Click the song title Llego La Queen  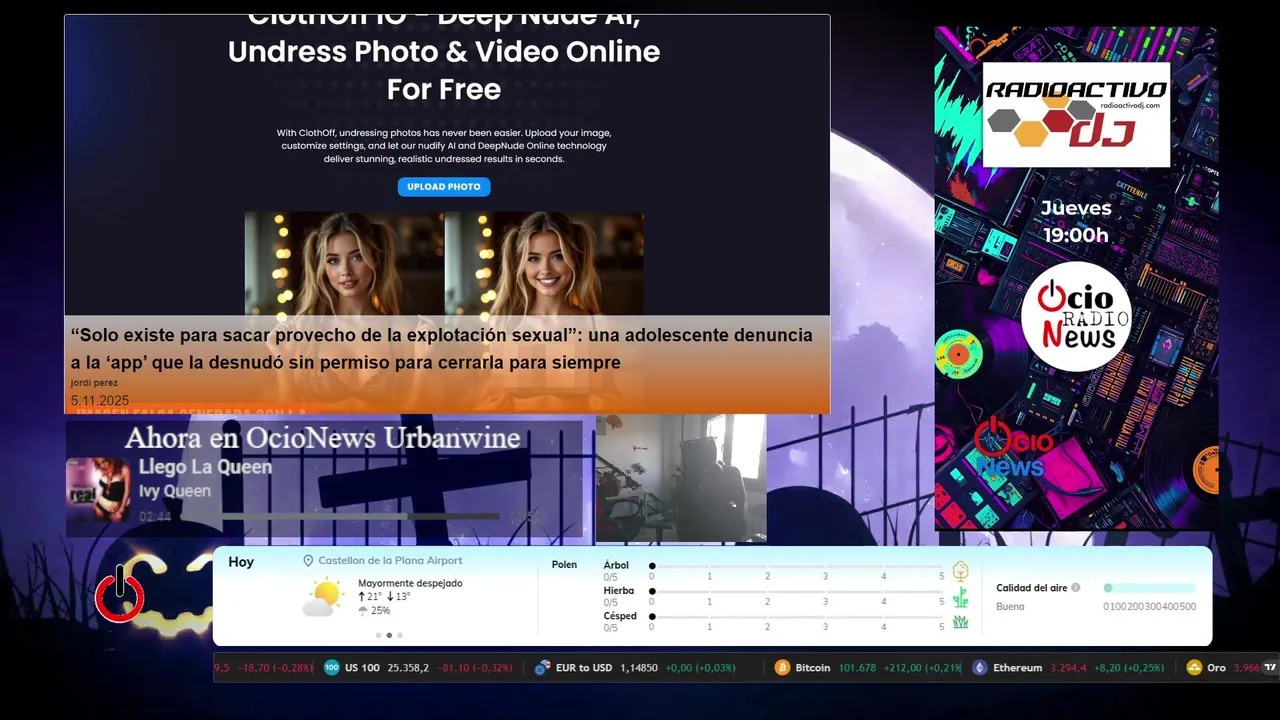pyautogui.click(x=205, y=467)
